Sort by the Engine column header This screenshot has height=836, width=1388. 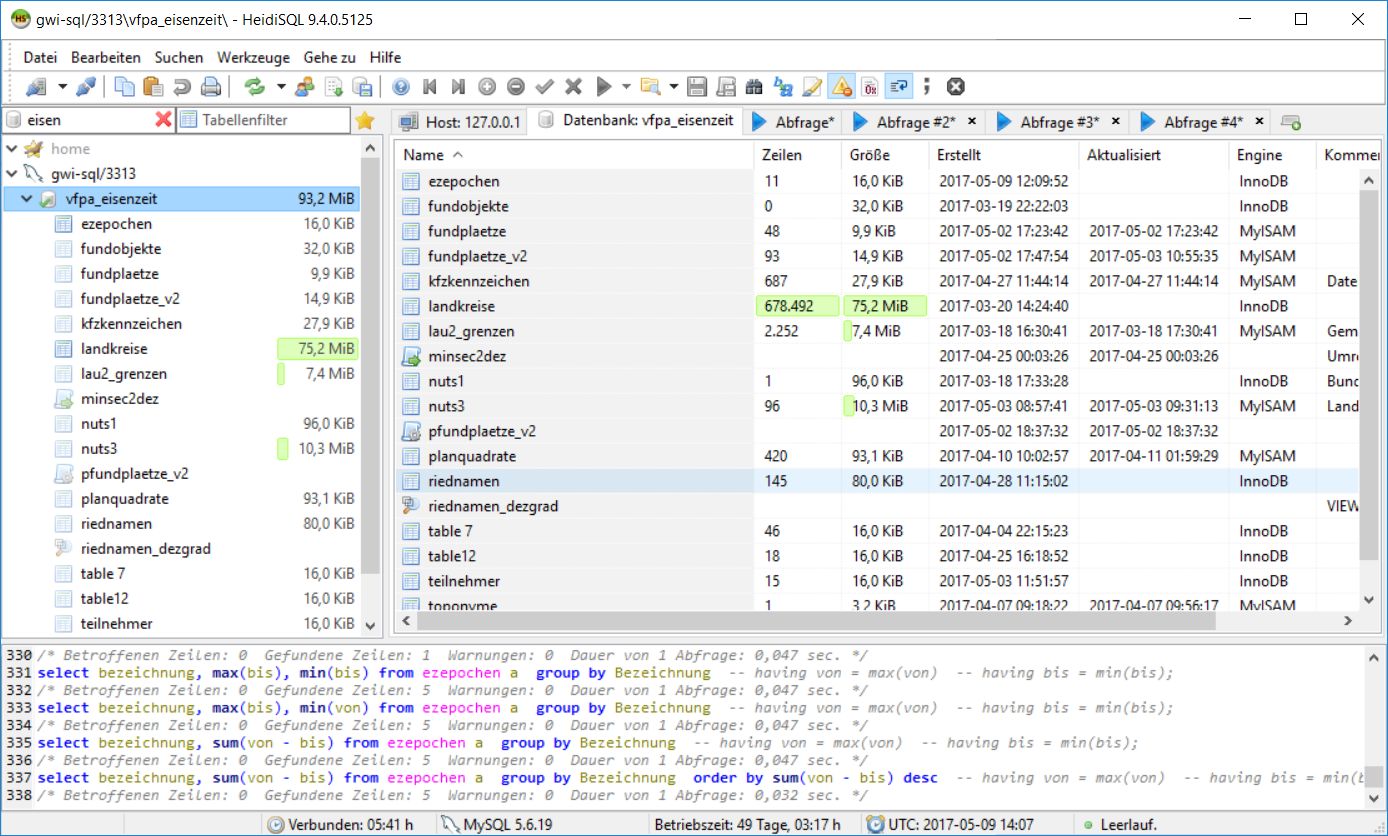point(1272,155)
